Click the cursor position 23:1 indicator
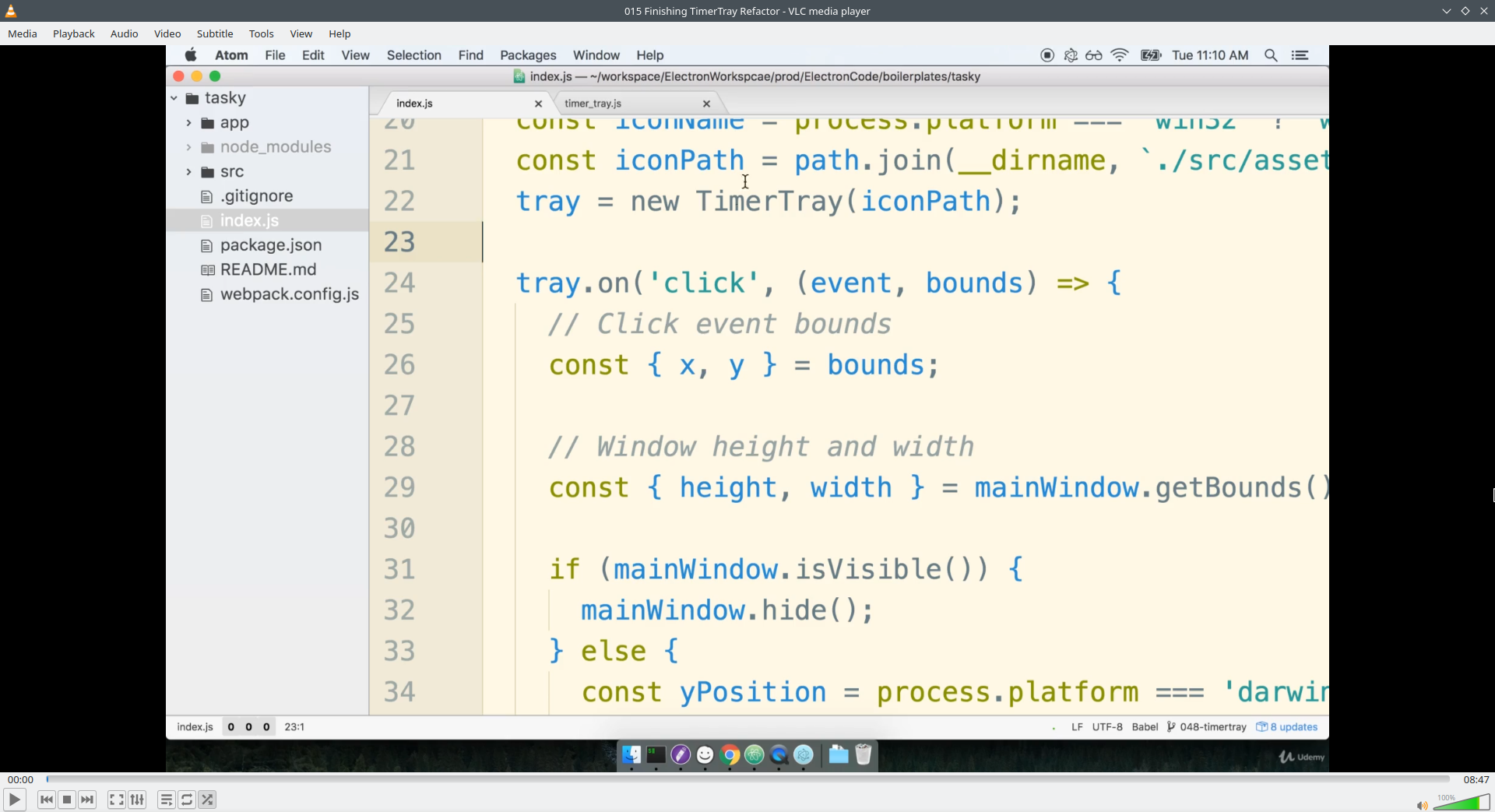Screen dimensions: 1495x812 tap(294, 726)
